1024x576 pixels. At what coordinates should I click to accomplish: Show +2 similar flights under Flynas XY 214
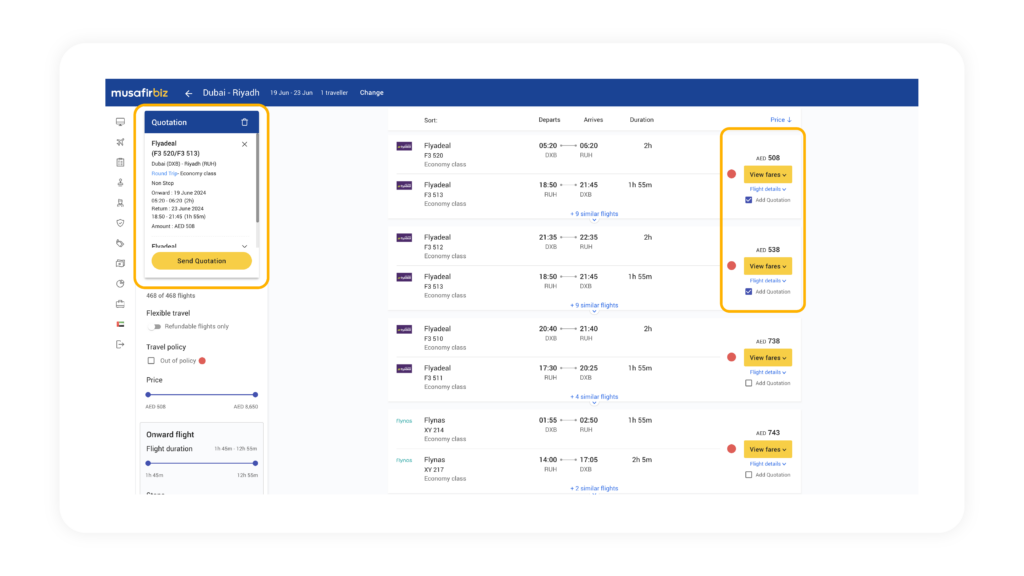594,488
